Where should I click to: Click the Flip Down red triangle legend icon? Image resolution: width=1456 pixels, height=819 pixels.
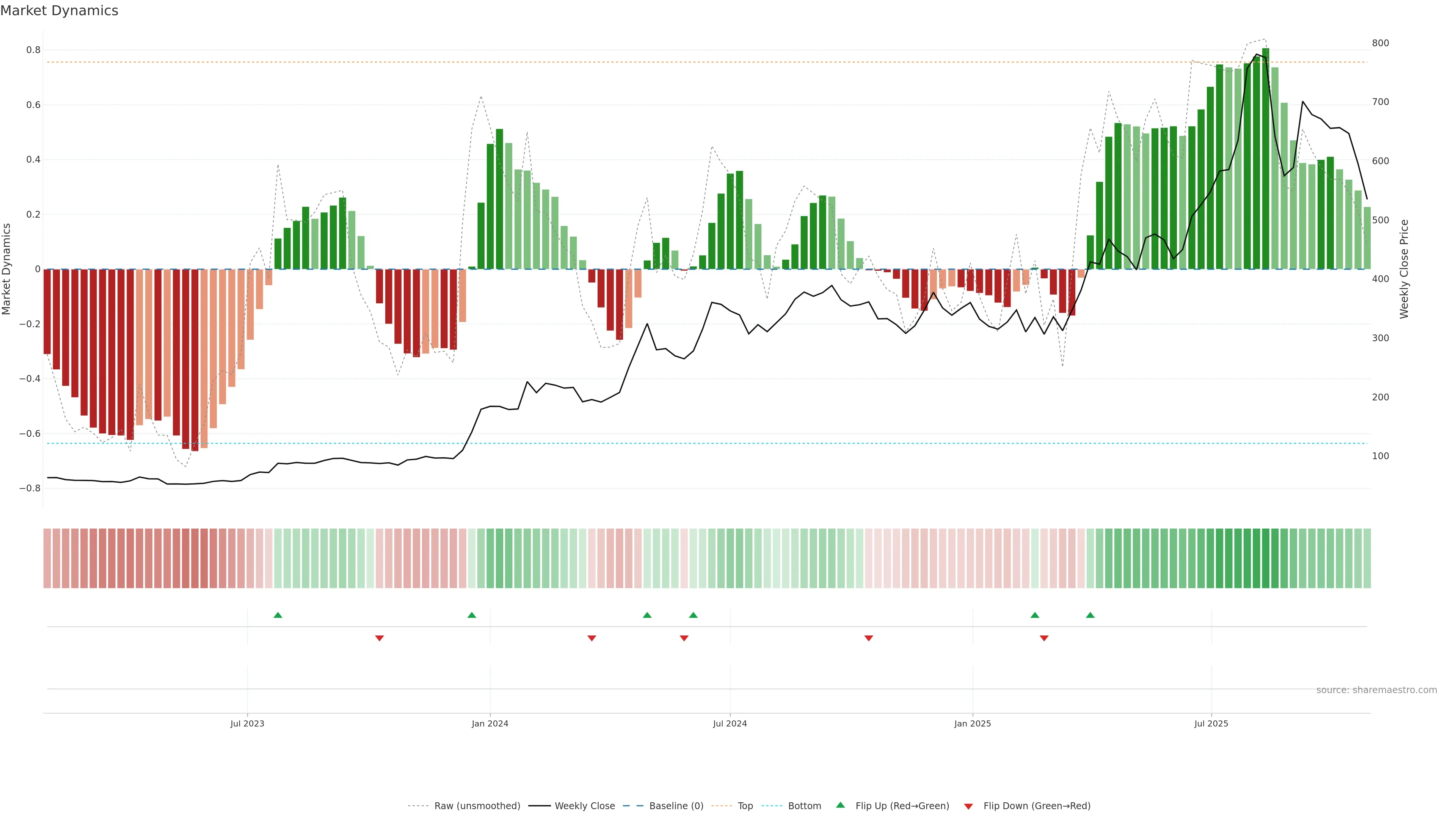click(968, 806)
